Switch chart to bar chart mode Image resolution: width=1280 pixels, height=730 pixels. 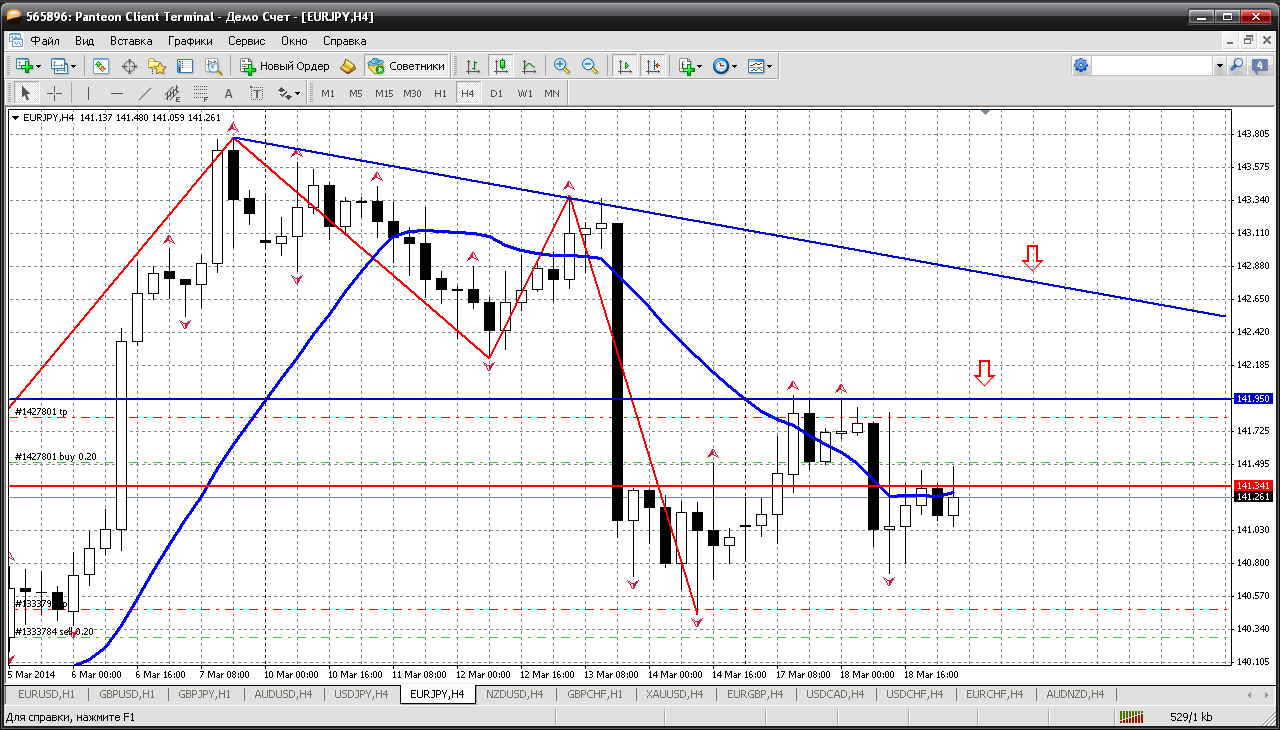click(473, 66)
